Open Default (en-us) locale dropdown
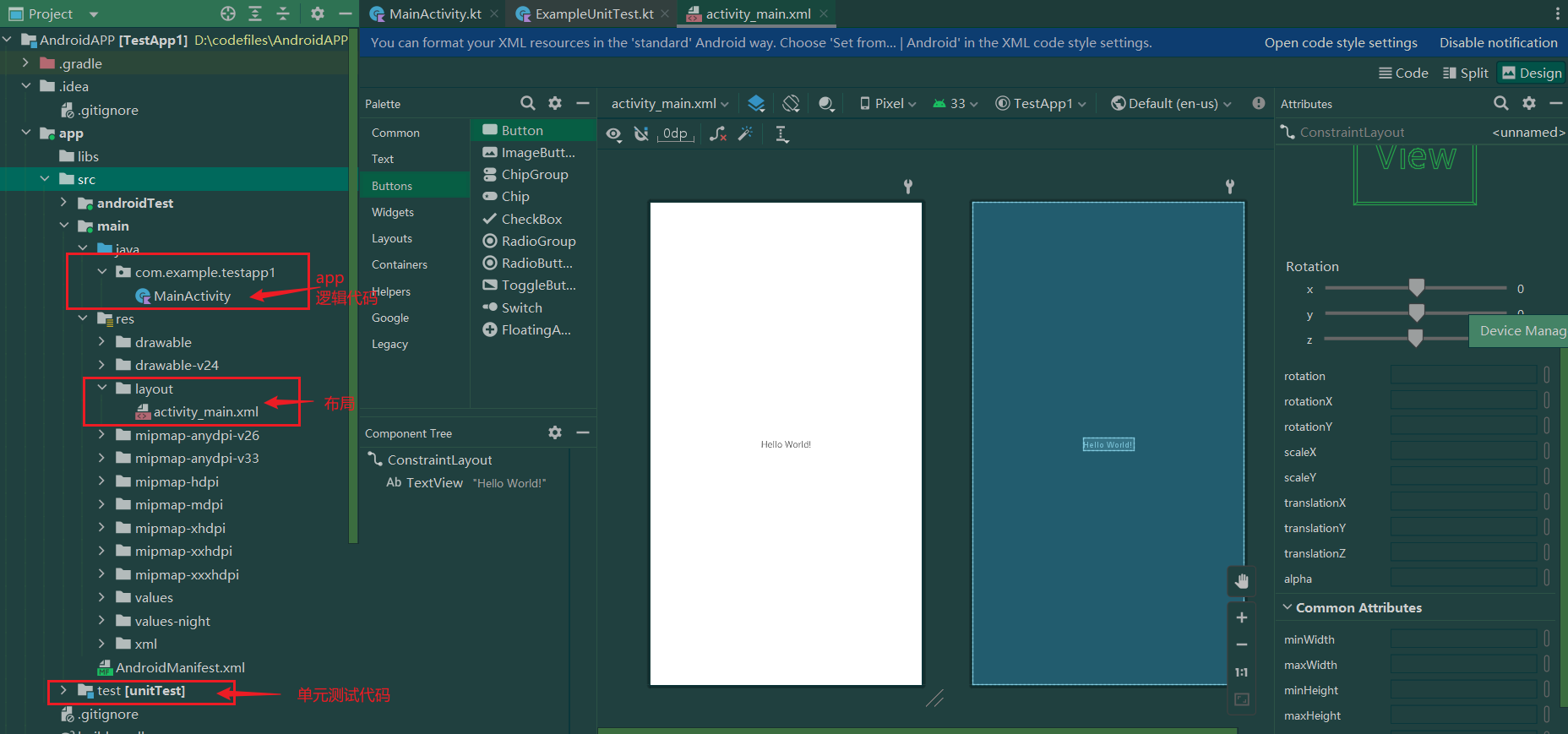The width and height of the screenshot is (1568, 734). pos(1171,103)
